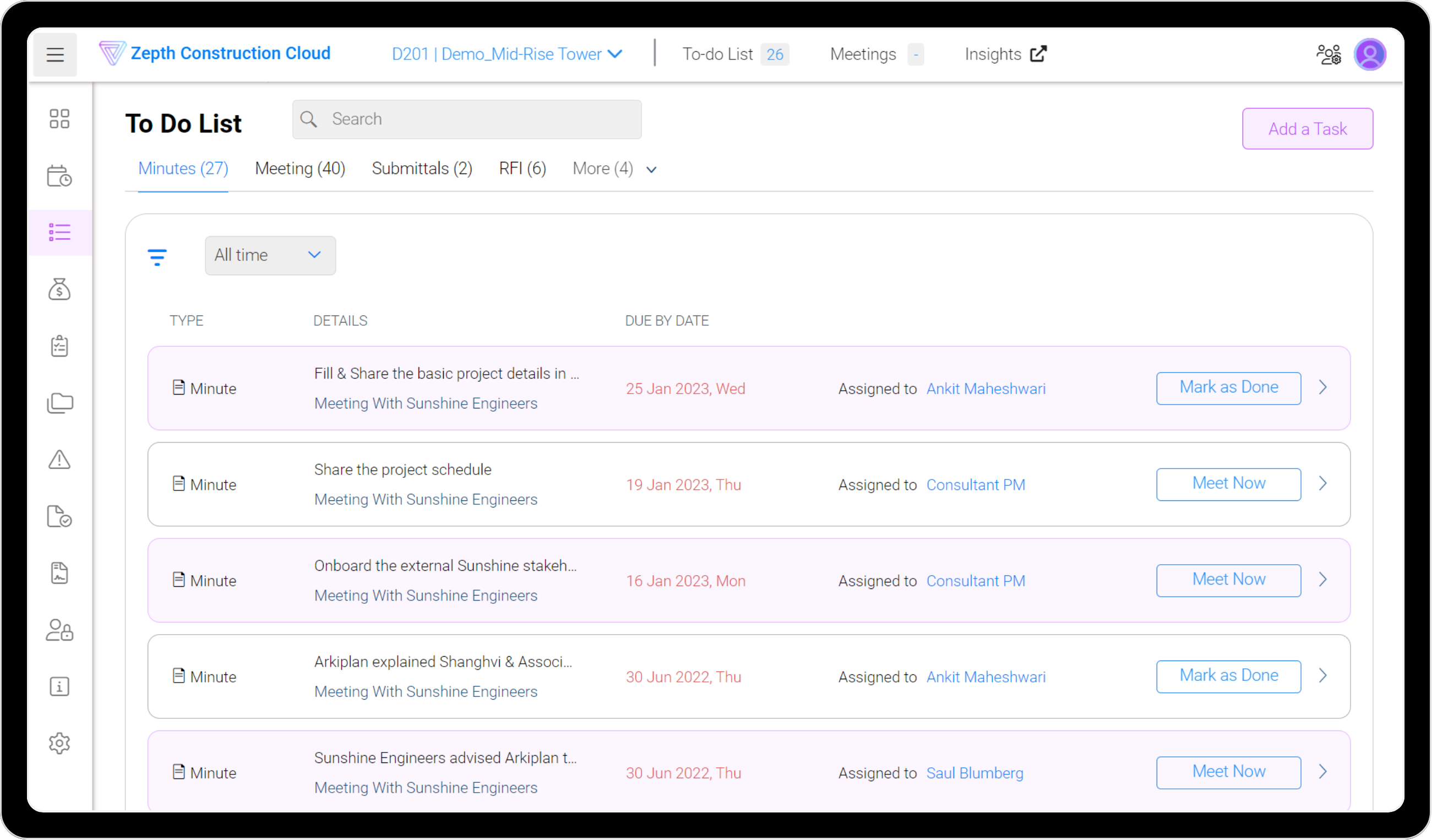Screen dimensions: 1432x840
Task: Open the clipboard checklist sidebar icon
Action: [x=59, y=346]
